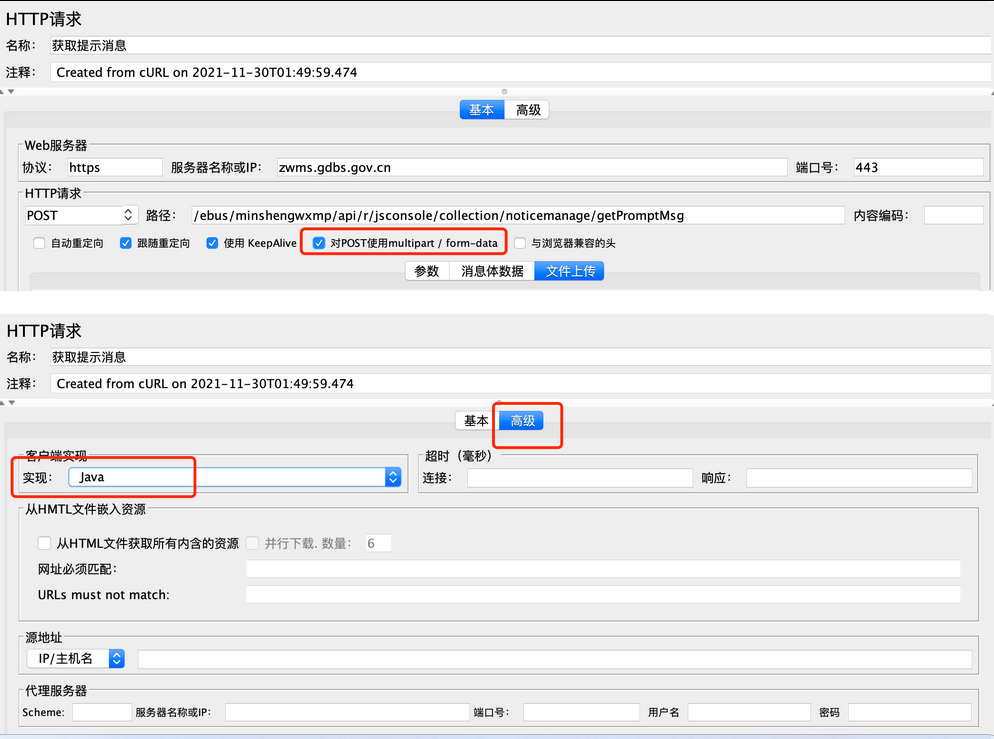Click the 名称 field in upper panel

coord(520,46)
